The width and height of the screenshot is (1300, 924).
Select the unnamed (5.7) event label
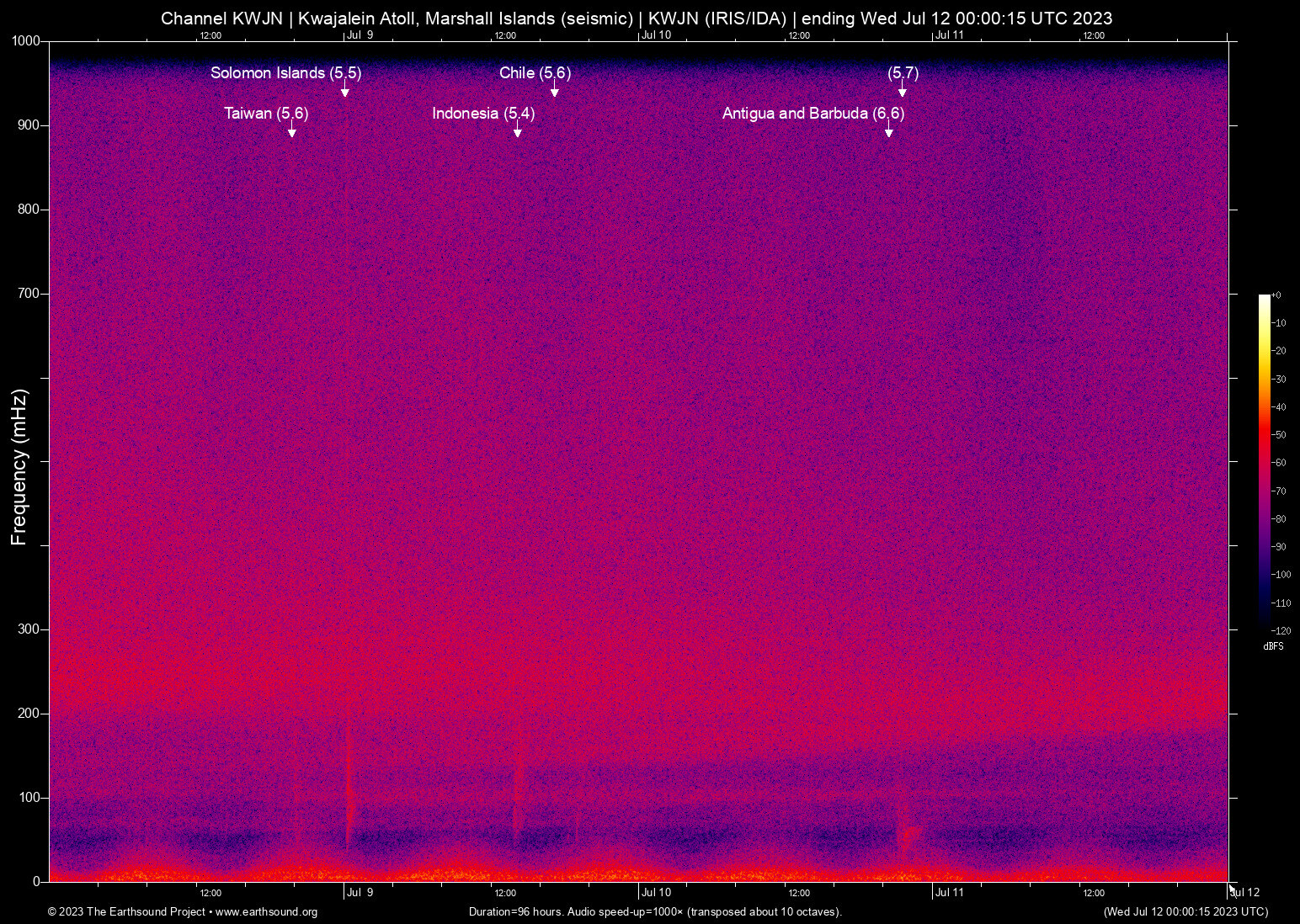903,73
